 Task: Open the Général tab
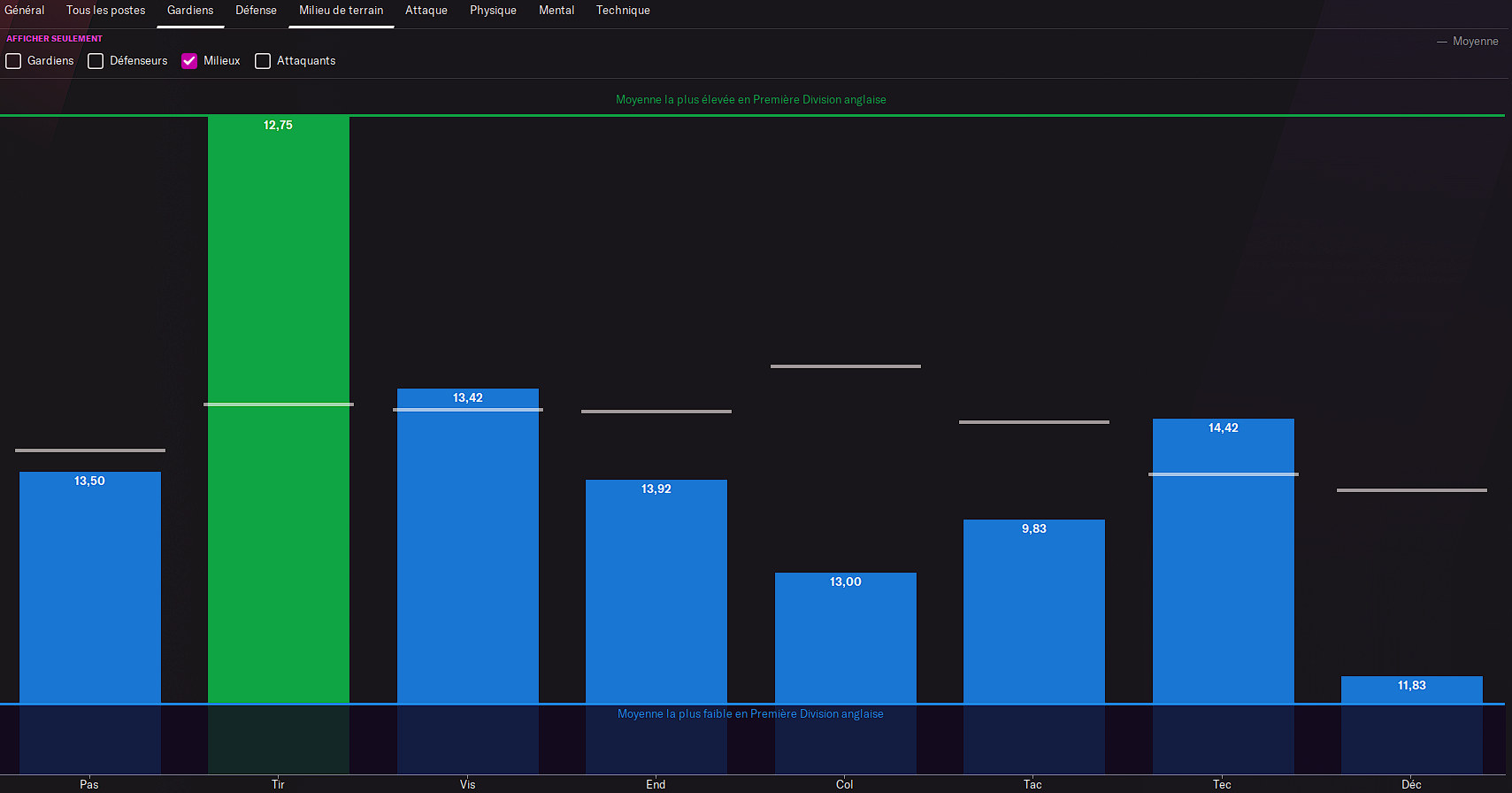click(24, 11)
